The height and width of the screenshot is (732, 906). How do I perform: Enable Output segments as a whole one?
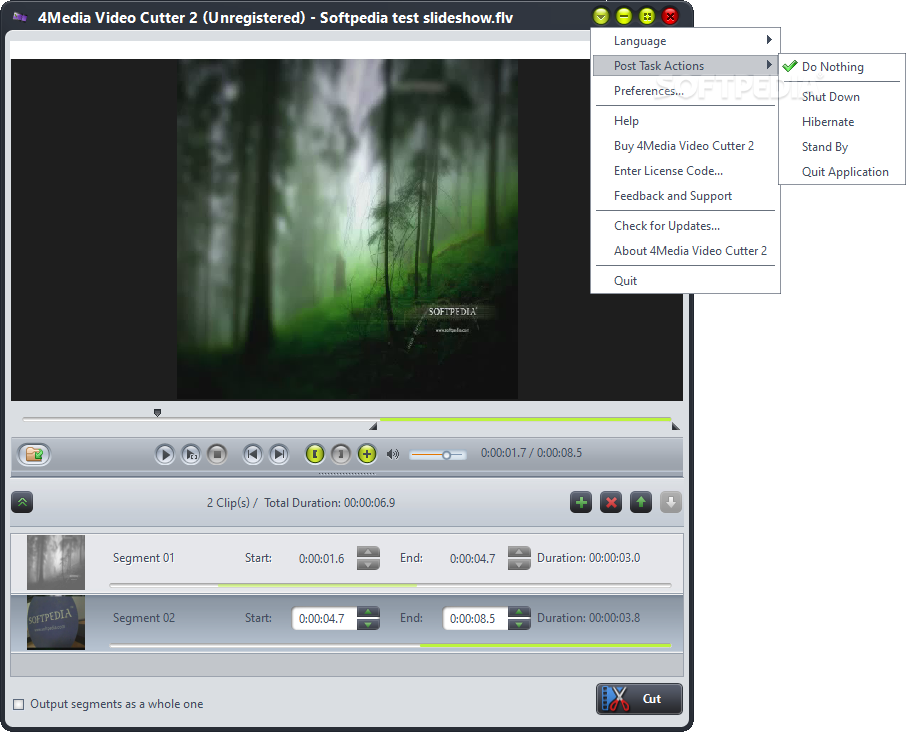pyautogui.click(x=18, y=704)
